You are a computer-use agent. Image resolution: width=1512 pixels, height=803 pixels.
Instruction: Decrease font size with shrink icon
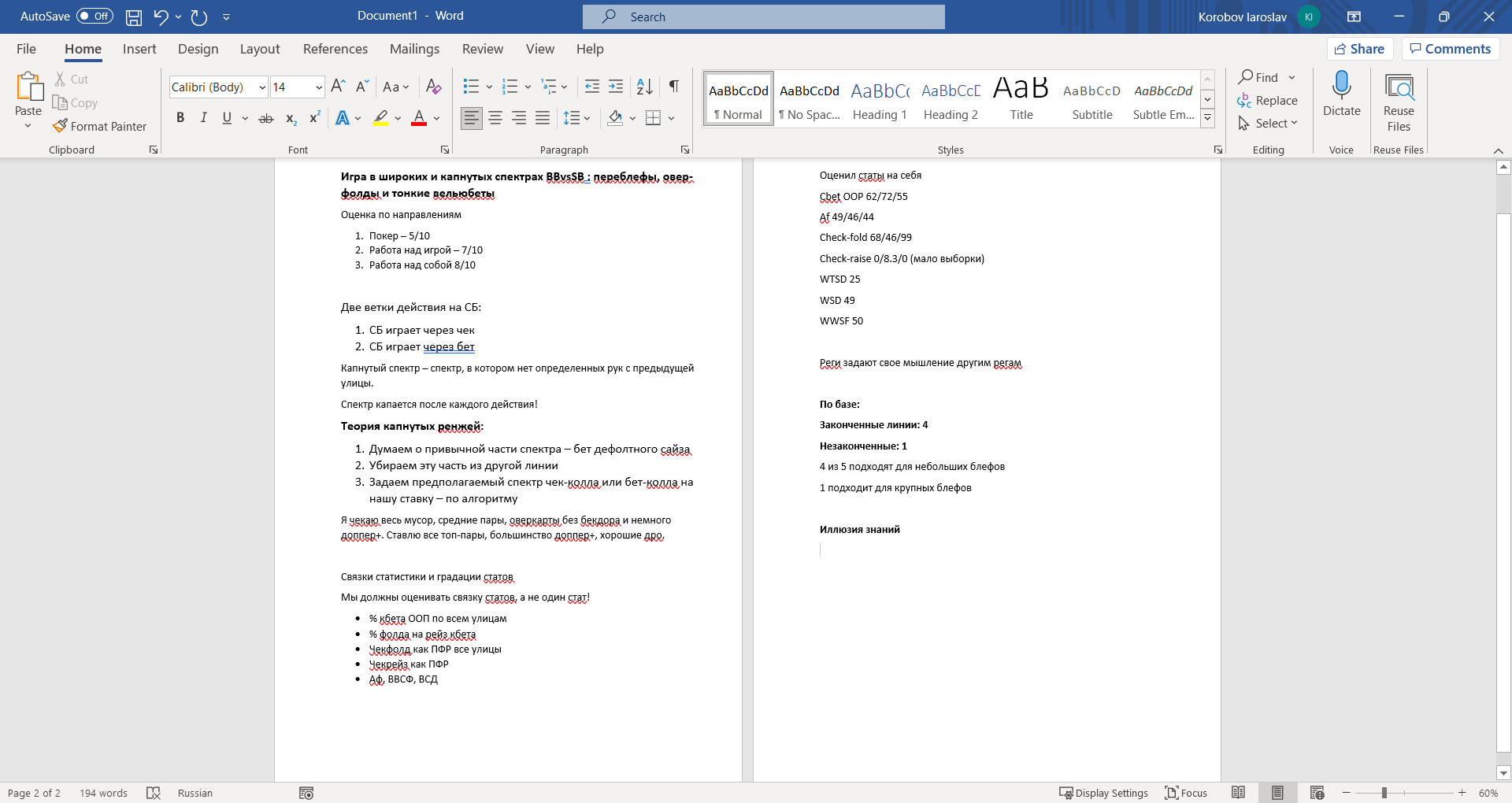(x=361, y=87)
